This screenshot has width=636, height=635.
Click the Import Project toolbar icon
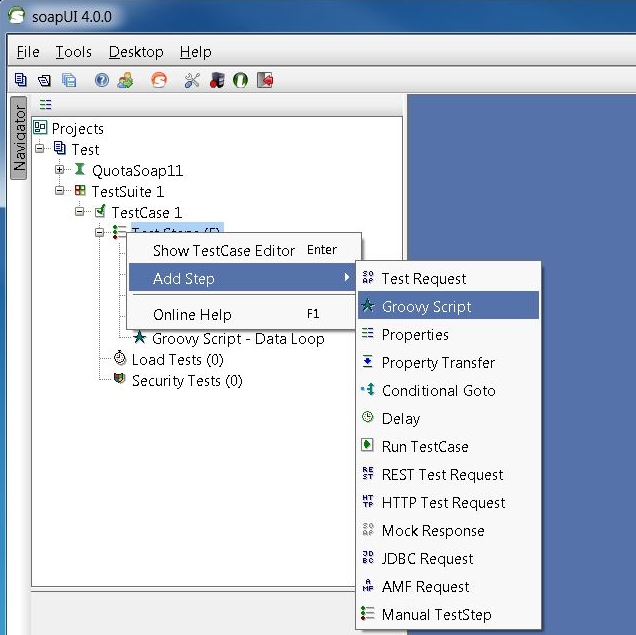(45, 80)
